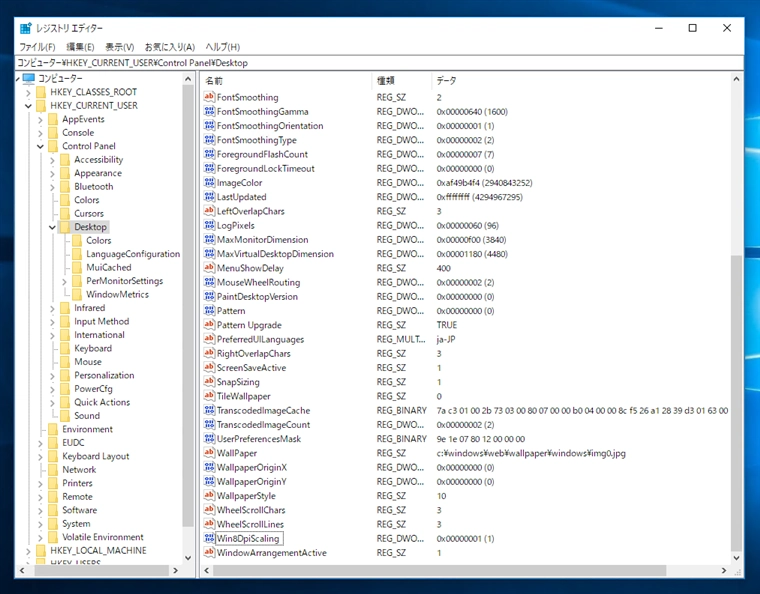Open the 表示(V) menu

click(119, 47)
